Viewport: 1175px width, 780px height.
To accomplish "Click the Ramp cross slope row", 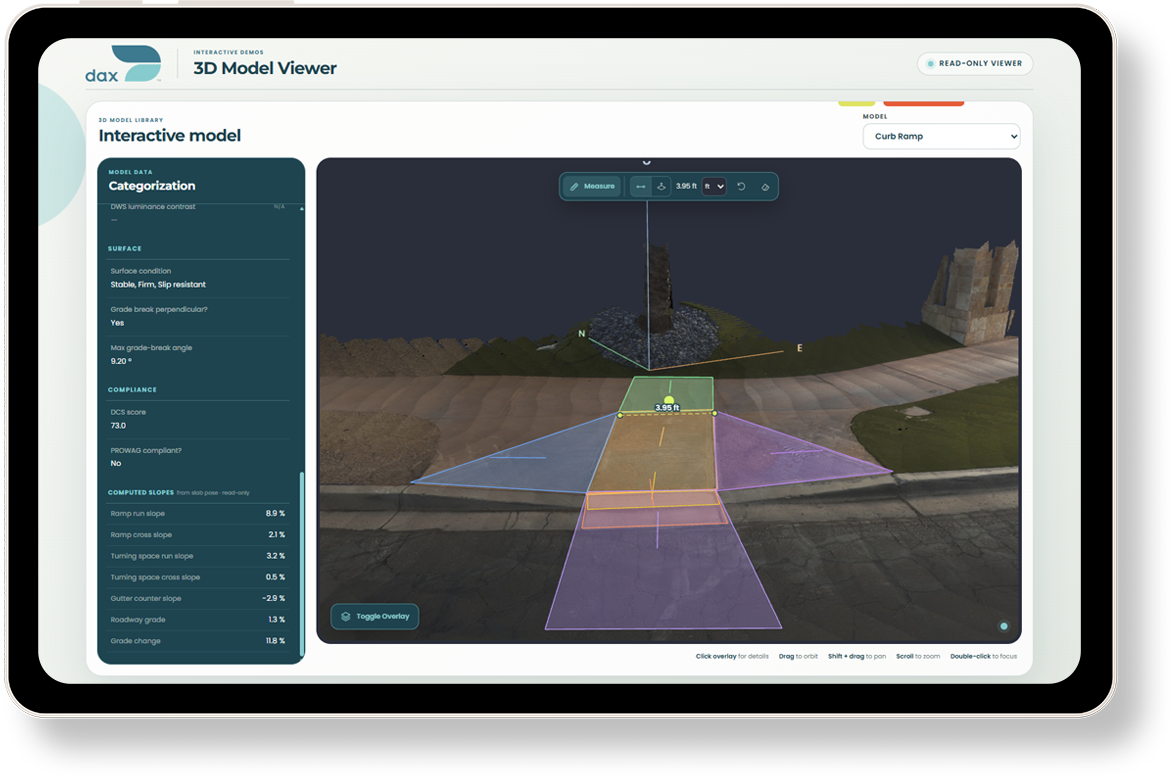I will pos(198,535).
